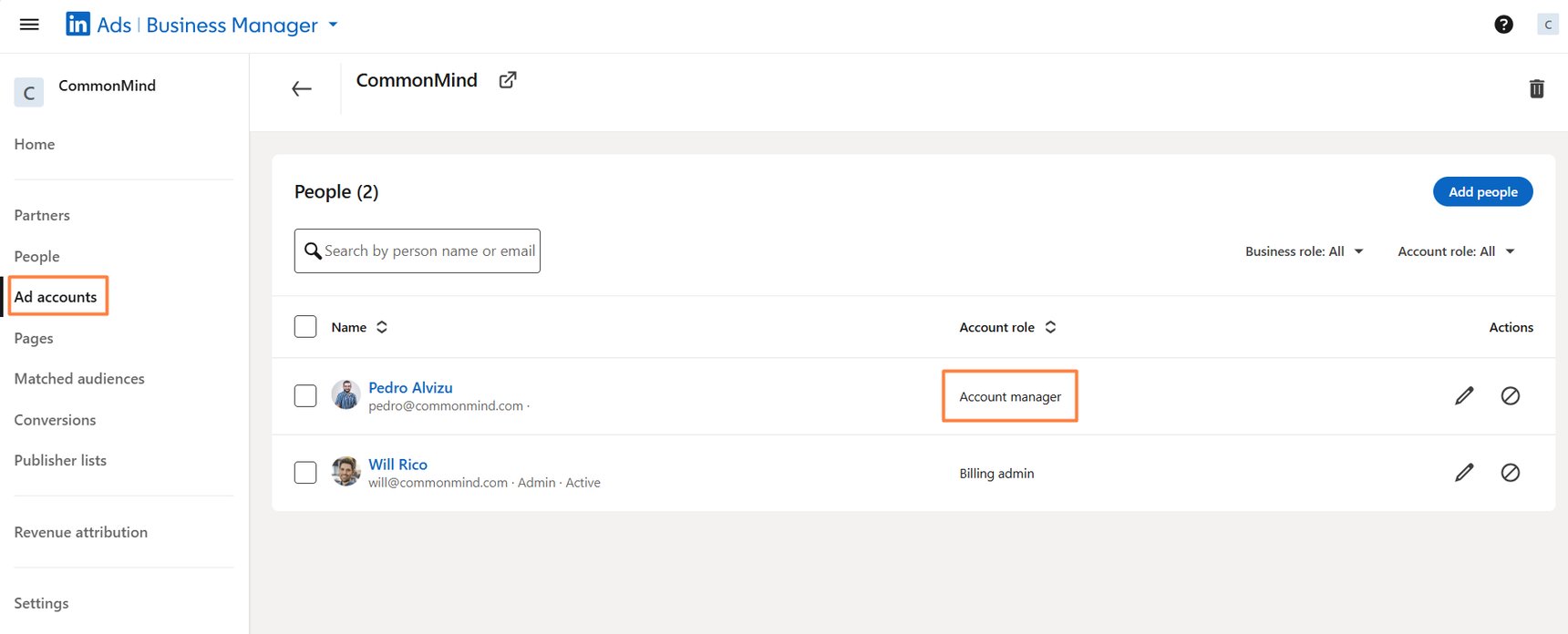The height and width of the screenshot is (634, 1568).
Task: Open Settings in sidebar
Action: point(41,603)
